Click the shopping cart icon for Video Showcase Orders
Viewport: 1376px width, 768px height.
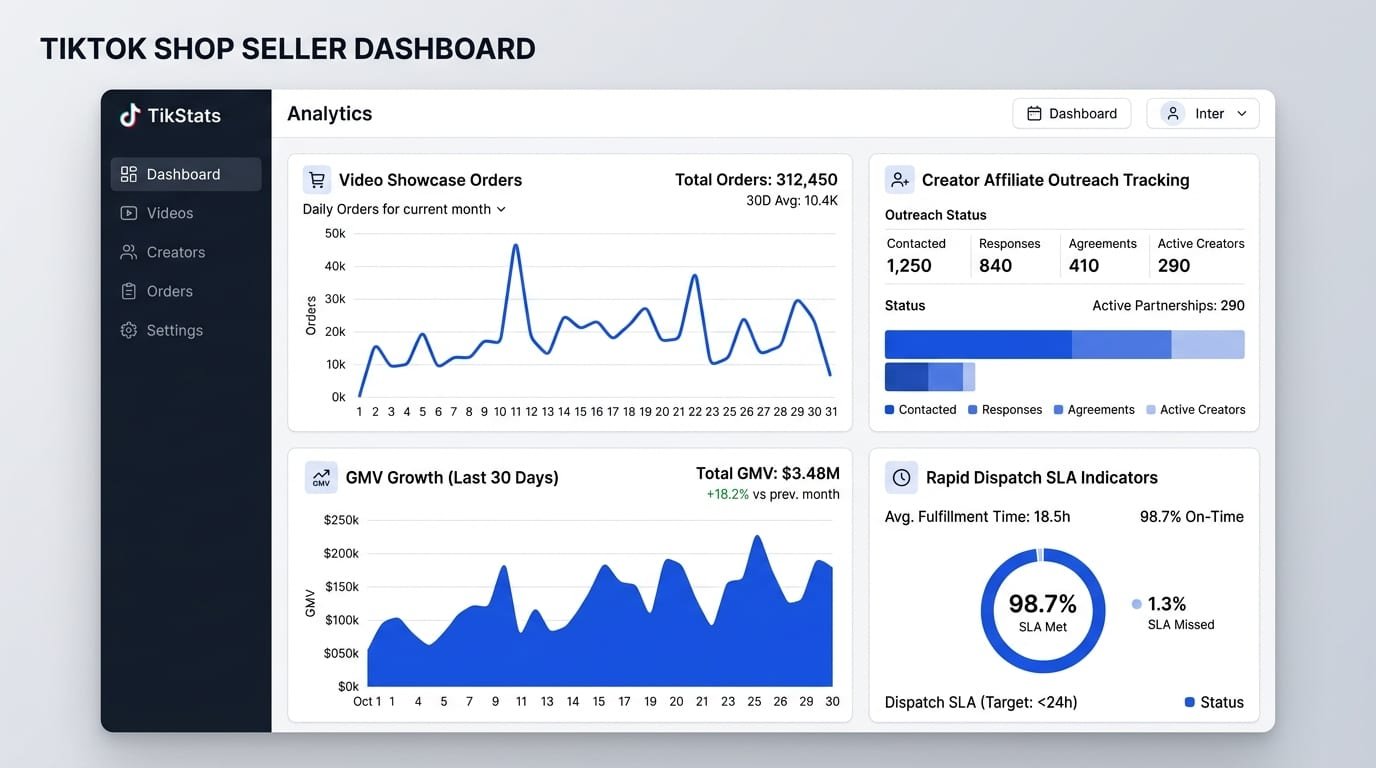point(317,180)
